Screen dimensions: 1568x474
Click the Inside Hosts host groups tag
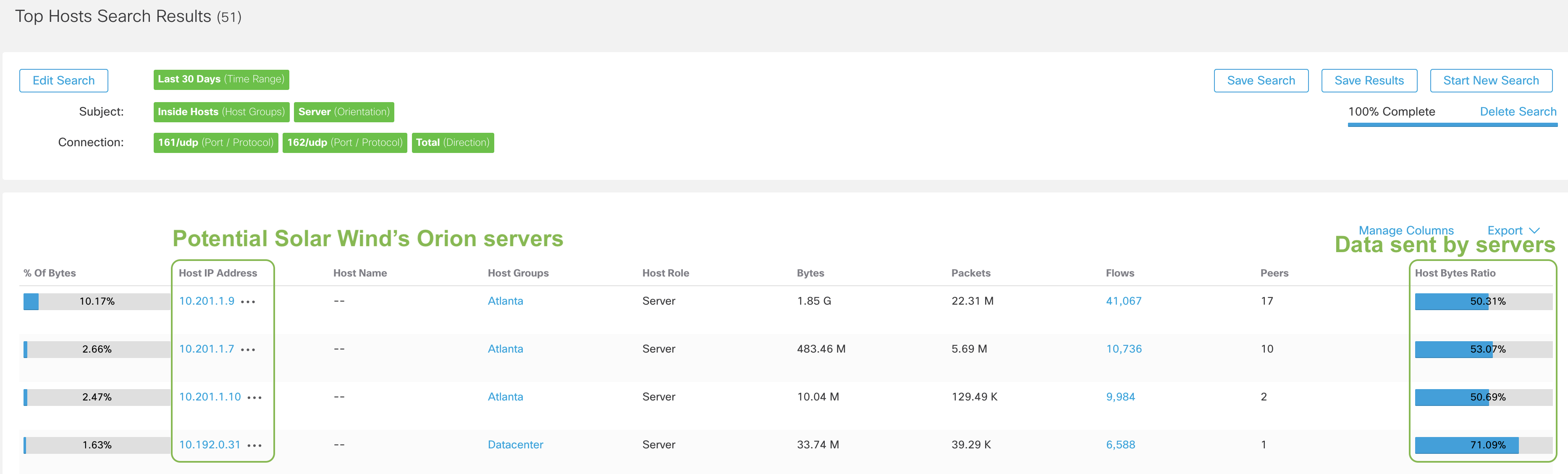coord(221,111)
